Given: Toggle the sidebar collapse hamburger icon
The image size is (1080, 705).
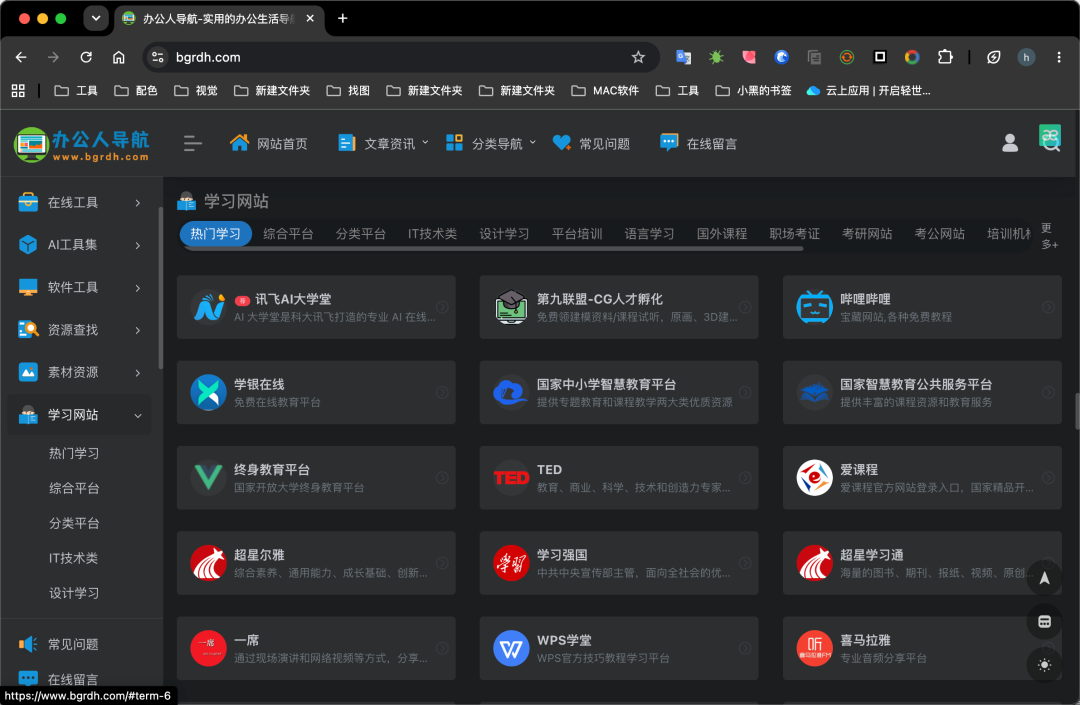Looking at the screenshot, I should [193, 143].
